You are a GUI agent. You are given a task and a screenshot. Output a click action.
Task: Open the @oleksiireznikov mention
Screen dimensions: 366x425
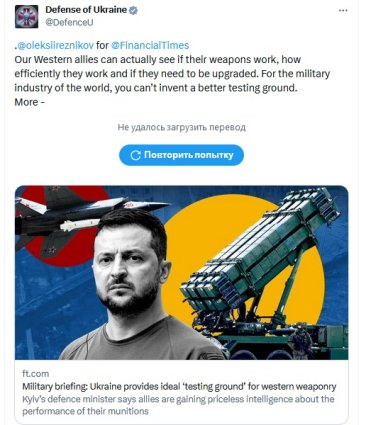pyautogui.click(x=55, y=45)
